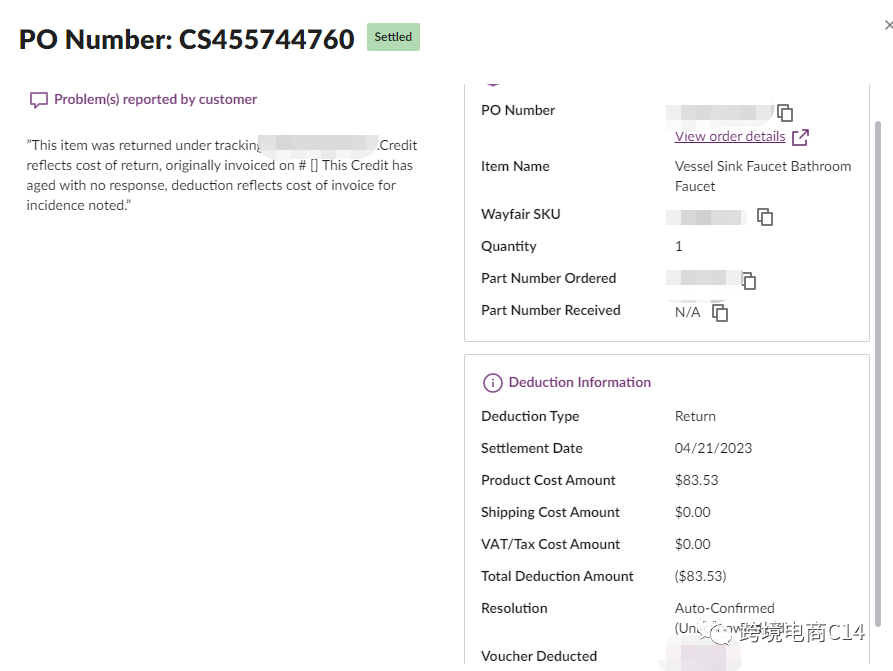
Task: Click the green Settled status badge
Action: 393,37
